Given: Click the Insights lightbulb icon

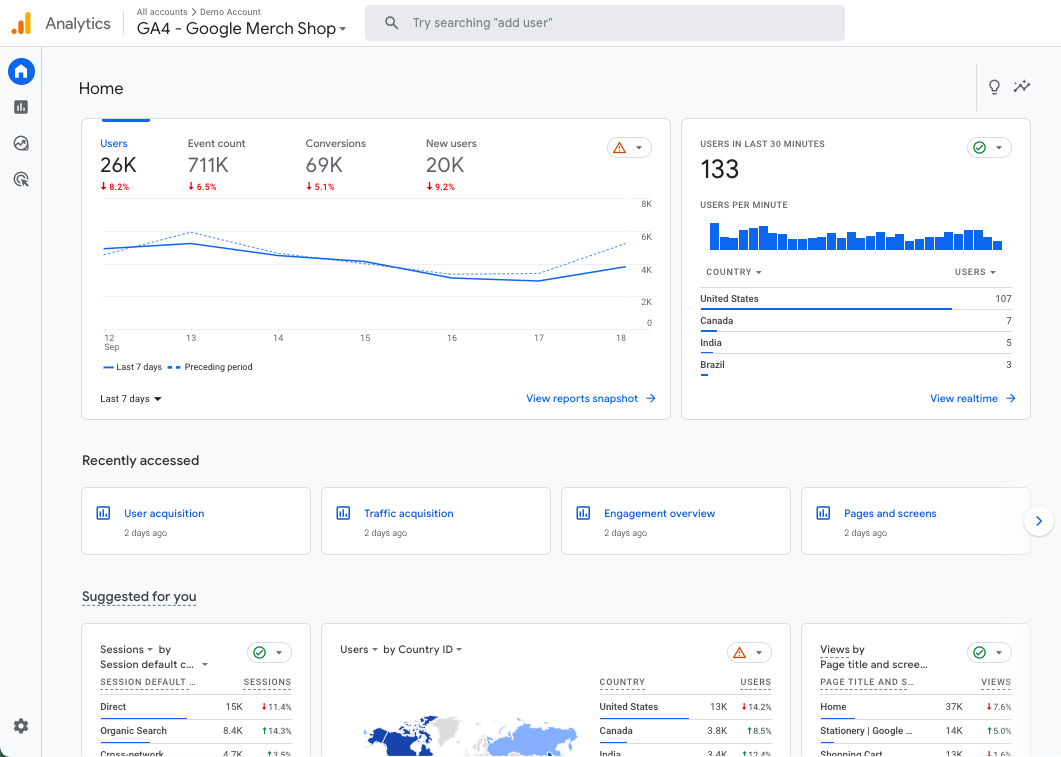Looking at the screenshot, I should click(994, 86).
